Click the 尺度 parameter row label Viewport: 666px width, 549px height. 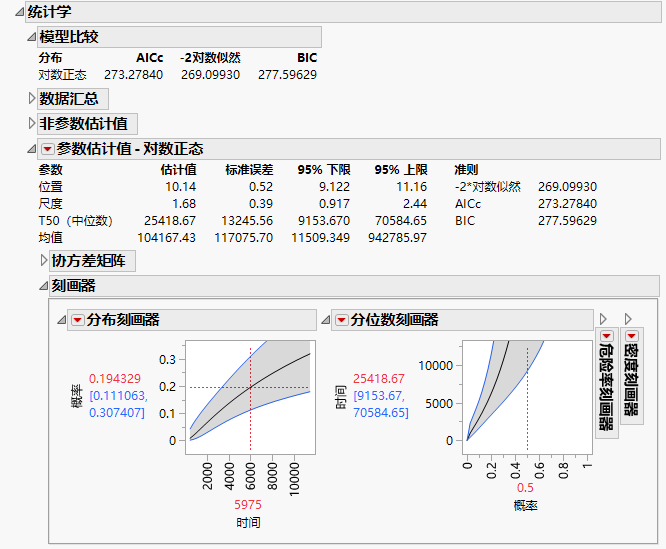(51, 204)
